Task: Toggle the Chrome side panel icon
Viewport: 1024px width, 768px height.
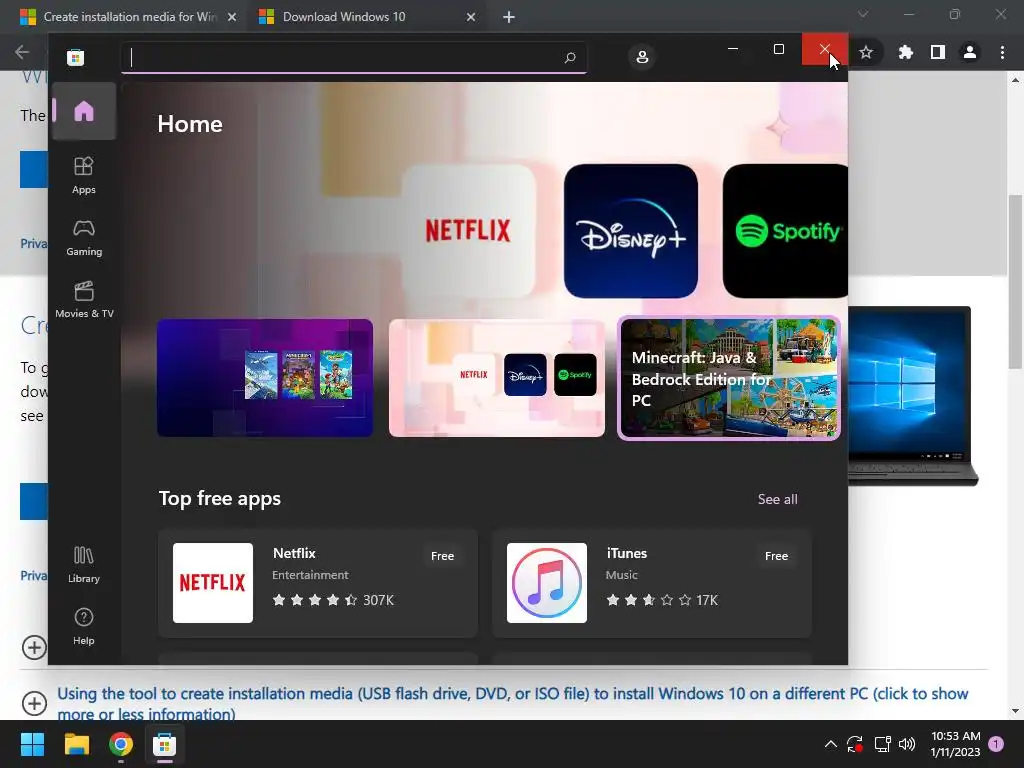Action: click(x=938, y=52)
